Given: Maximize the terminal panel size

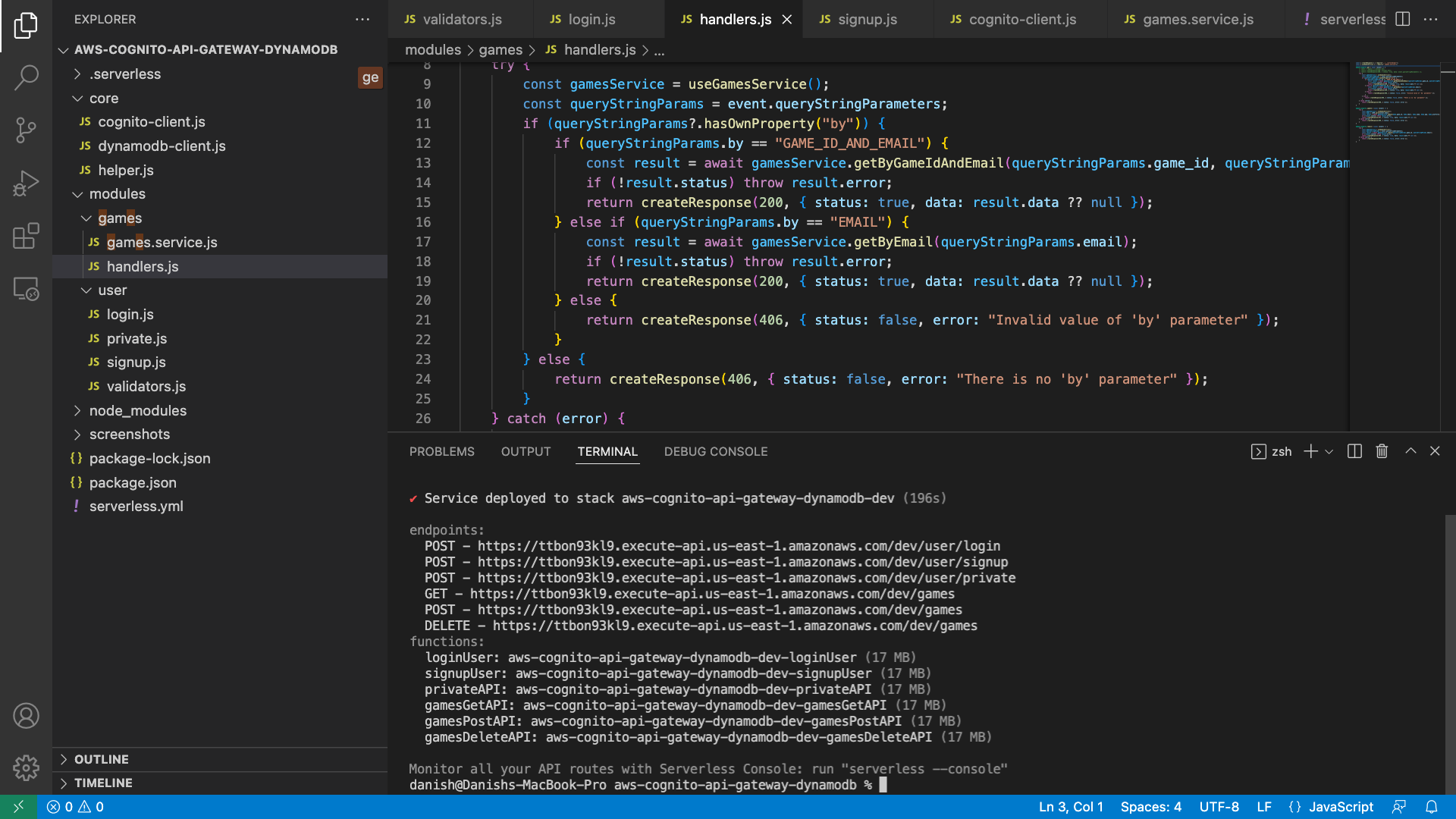Looking at the screenshot, I should pyautogui.click(x=1410, y=451).
